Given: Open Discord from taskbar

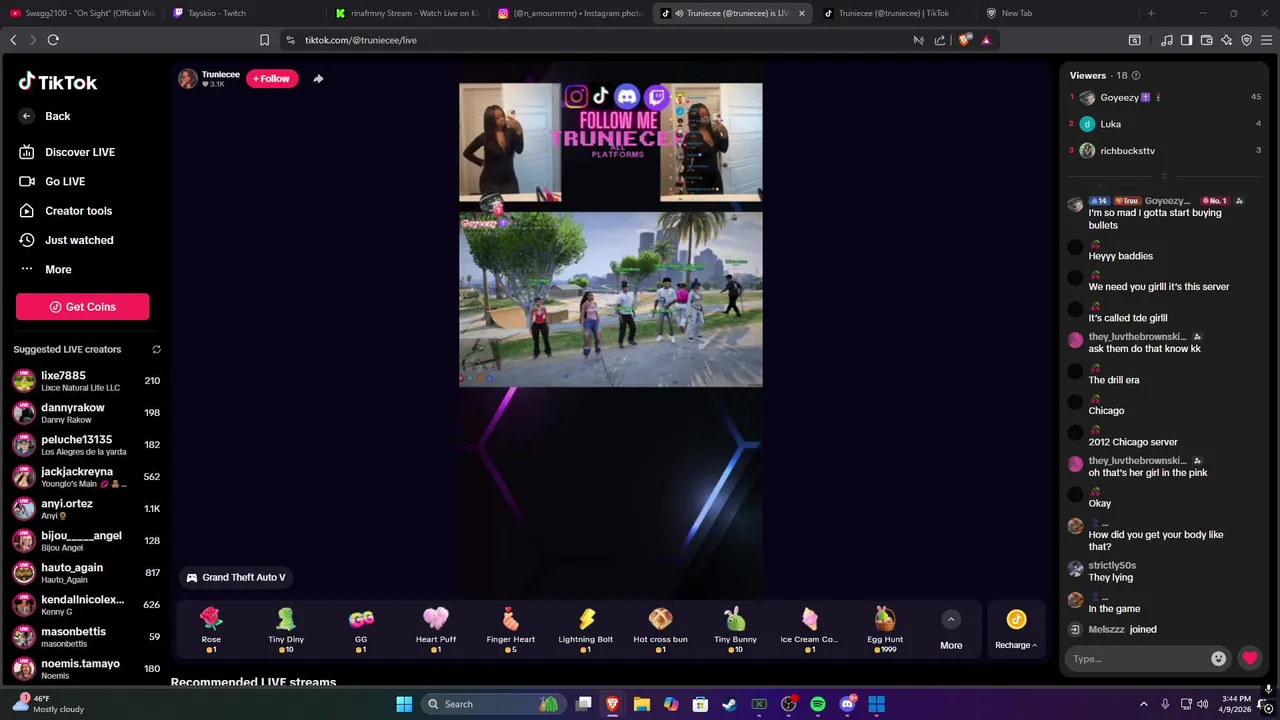Looking at the screenshot, I should (847, 704).
